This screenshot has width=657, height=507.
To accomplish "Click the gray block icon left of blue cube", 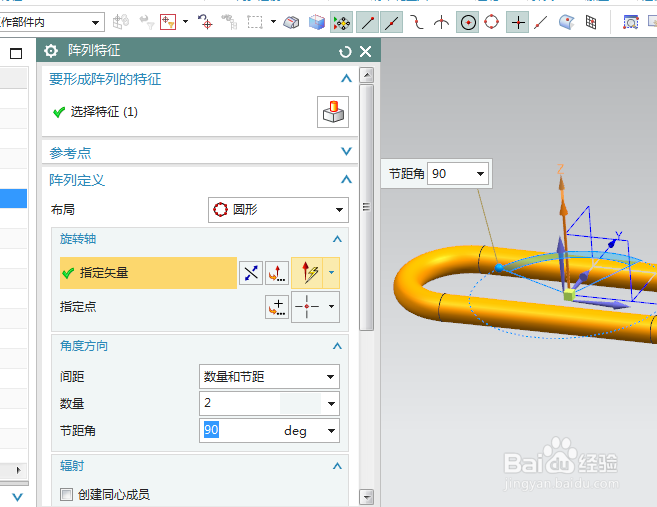I will 291,22.
